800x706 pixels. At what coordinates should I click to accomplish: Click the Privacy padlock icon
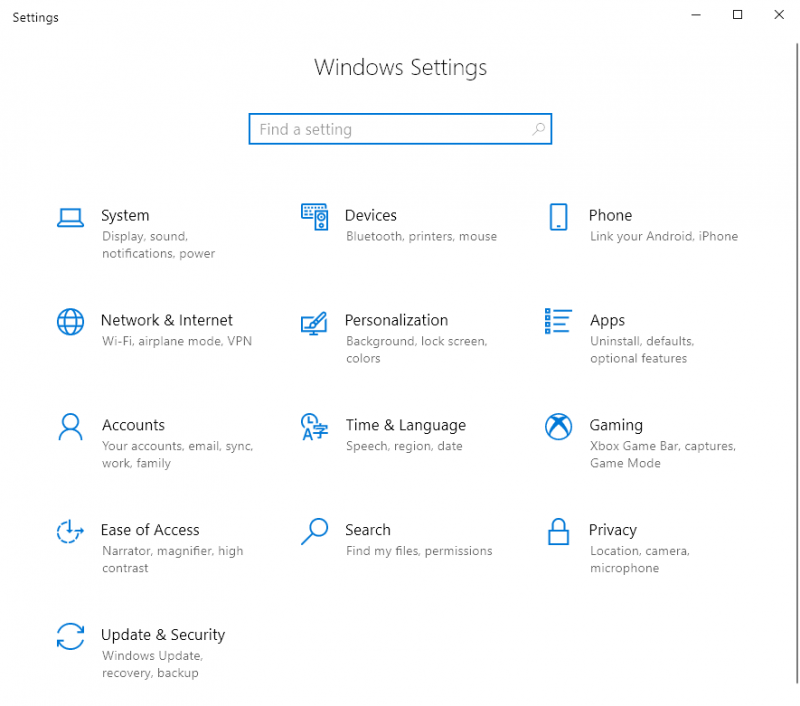pos(558,532)
